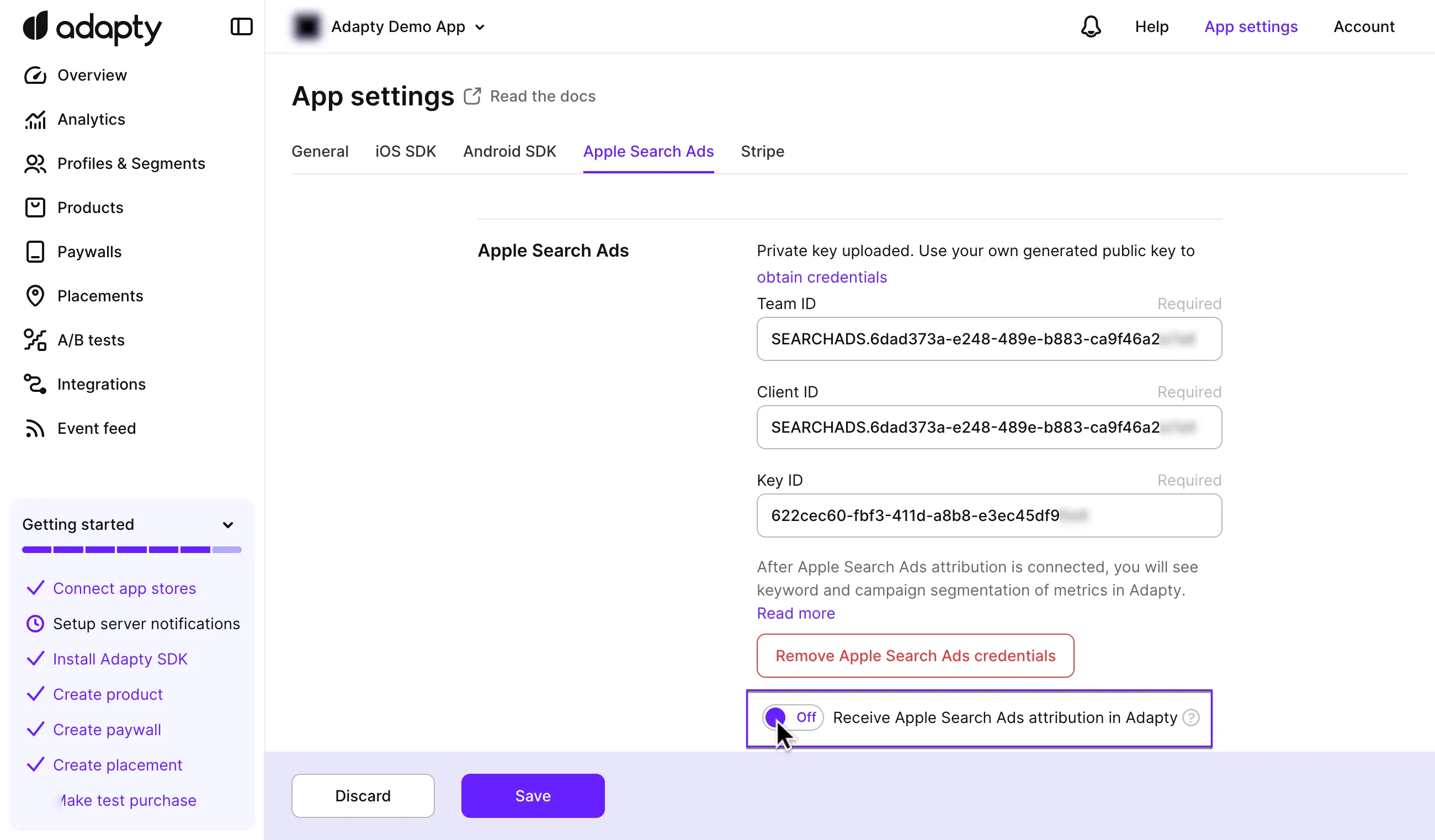Click the notification bell icon
This screenshot has width=1435, height=840.
click(1090, 26)
